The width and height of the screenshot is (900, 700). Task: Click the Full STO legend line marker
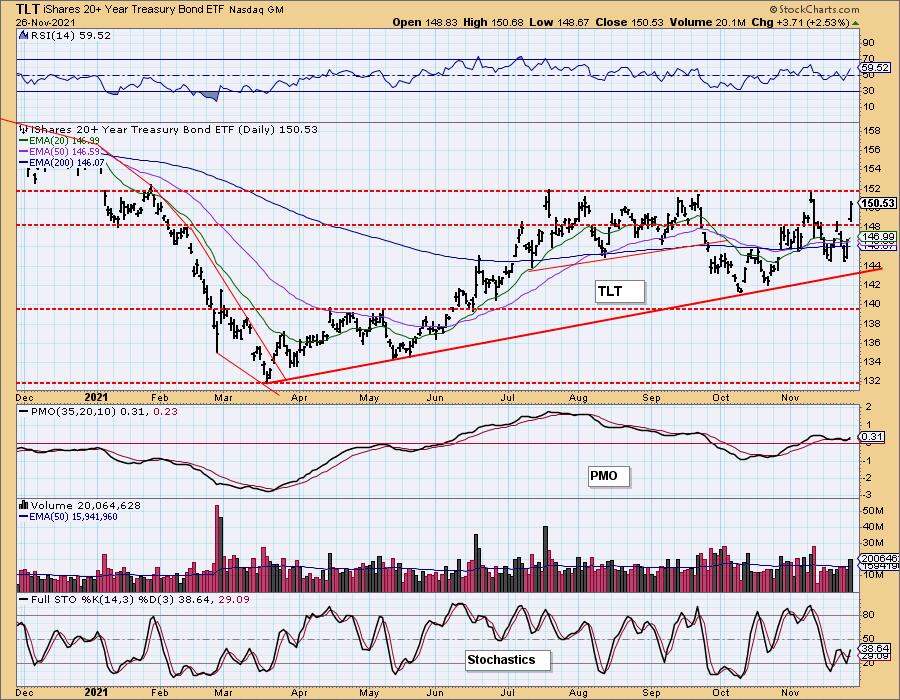(23, 597)
